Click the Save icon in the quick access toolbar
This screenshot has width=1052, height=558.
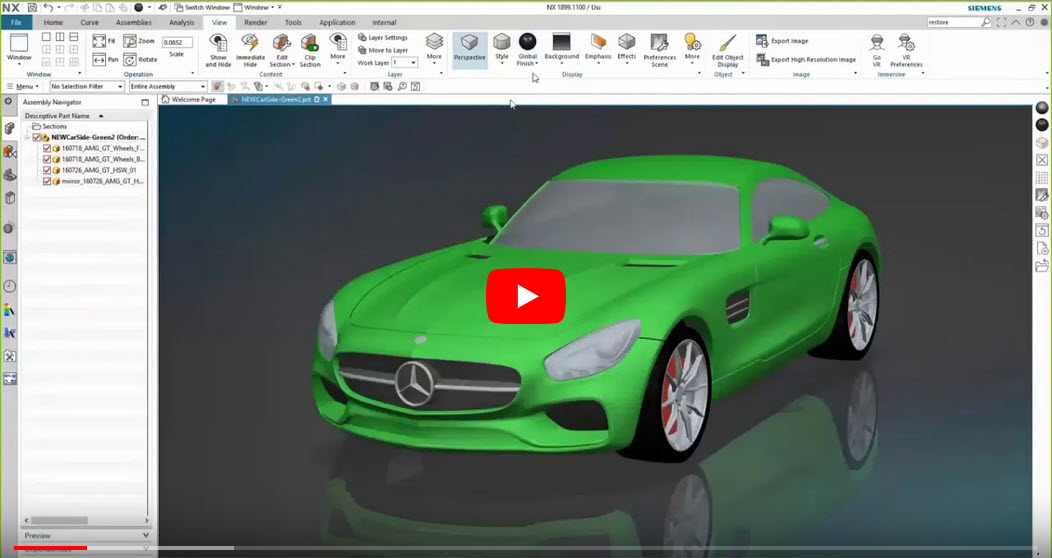tap(32, 7)
